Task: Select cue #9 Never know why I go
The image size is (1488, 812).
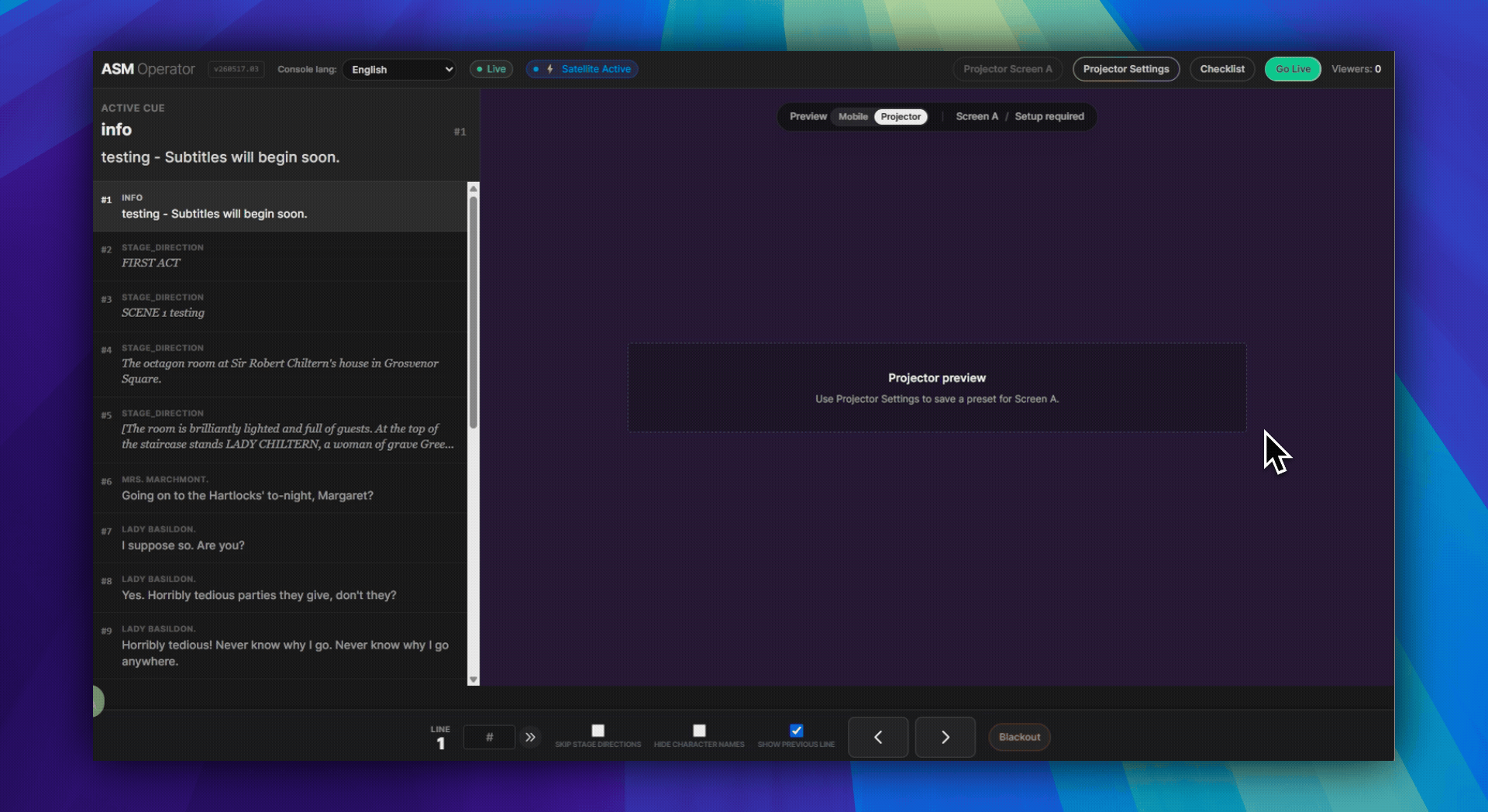Action: tap(280, 645)
